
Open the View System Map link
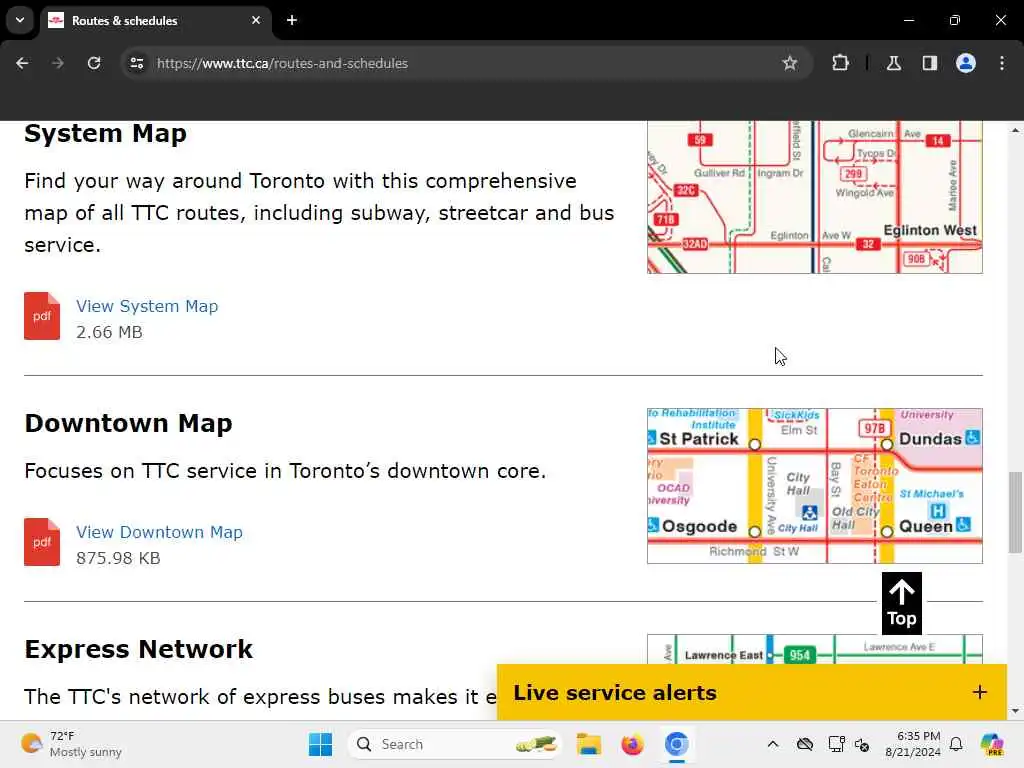pos(147,306)
